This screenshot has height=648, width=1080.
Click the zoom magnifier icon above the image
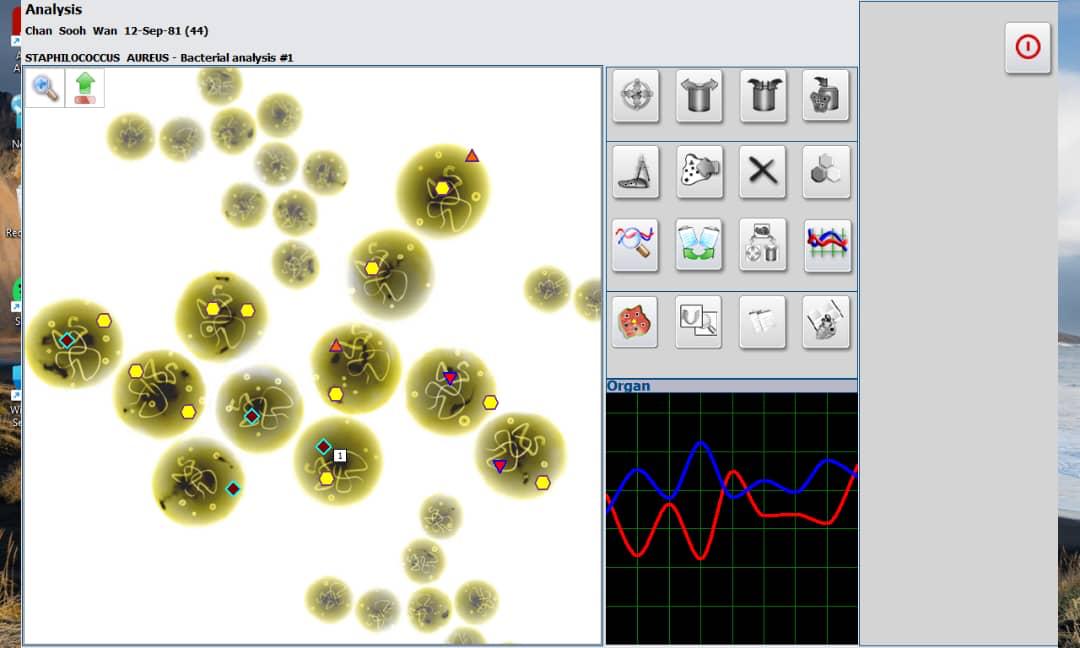click(x=45, y=88)
